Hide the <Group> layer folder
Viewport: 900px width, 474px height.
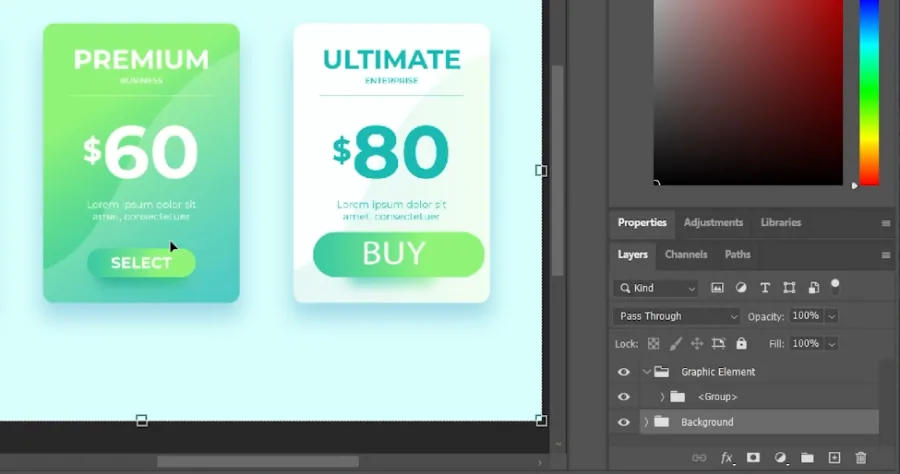coord(623,397)
